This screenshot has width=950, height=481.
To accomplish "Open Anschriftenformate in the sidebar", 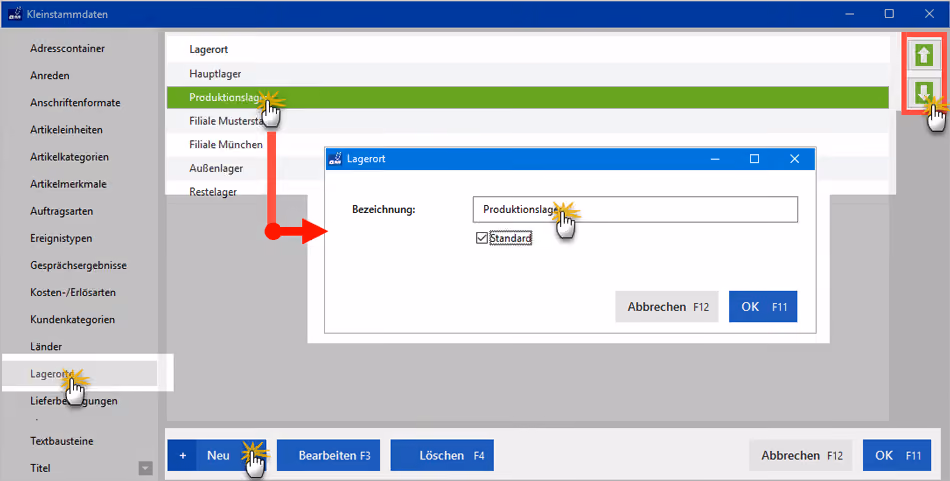I will click(x=75, y=103).
